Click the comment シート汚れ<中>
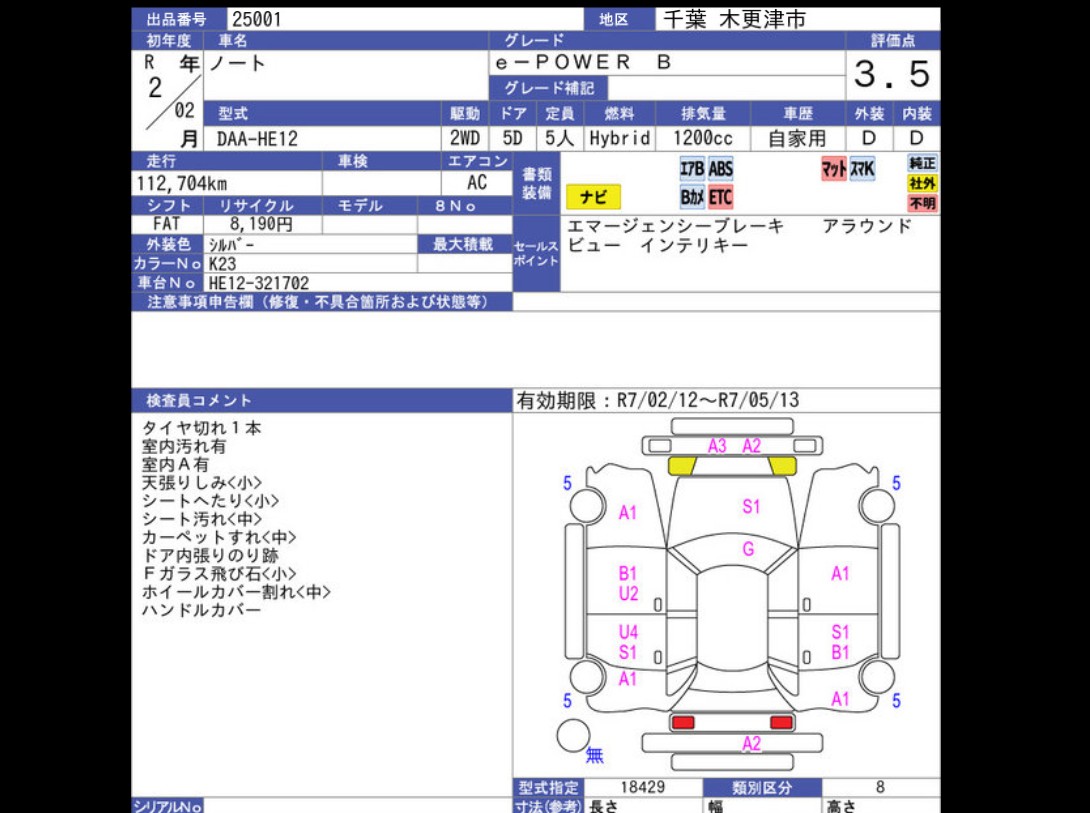 [202, 518]
